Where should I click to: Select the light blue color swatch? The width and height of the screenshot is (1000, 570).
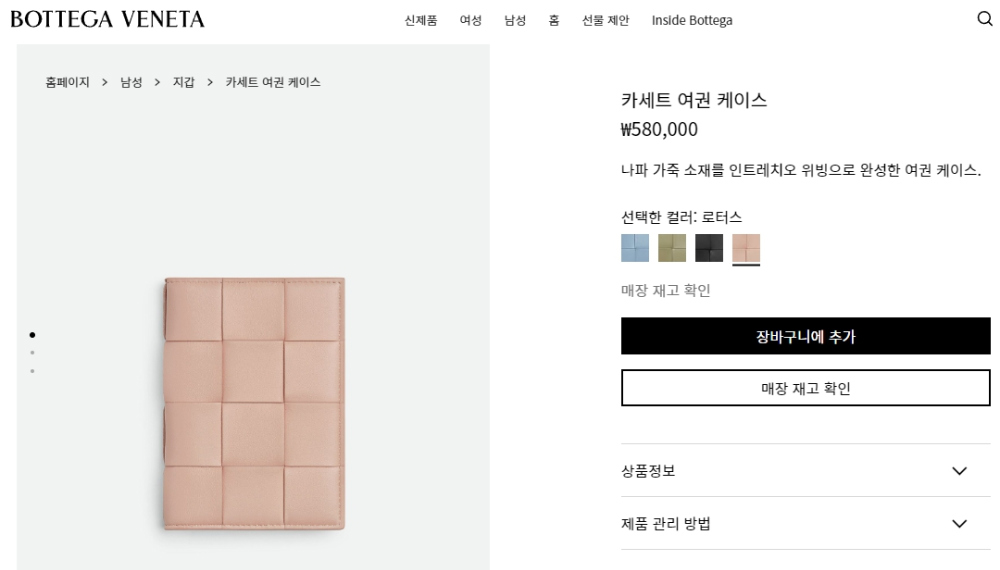point(635,248)
